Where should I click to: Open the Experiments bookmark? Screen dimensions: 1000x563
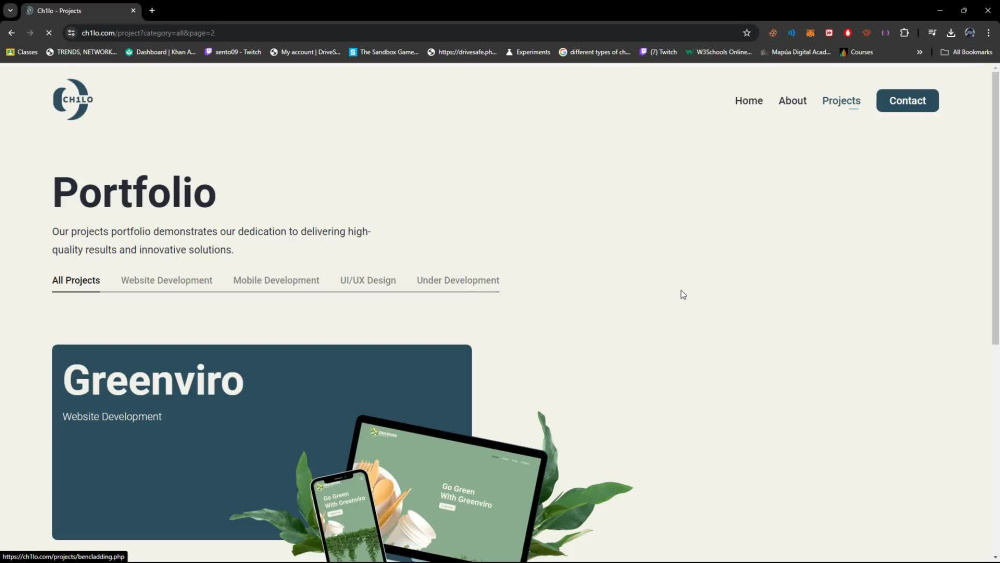click(527, 52)
